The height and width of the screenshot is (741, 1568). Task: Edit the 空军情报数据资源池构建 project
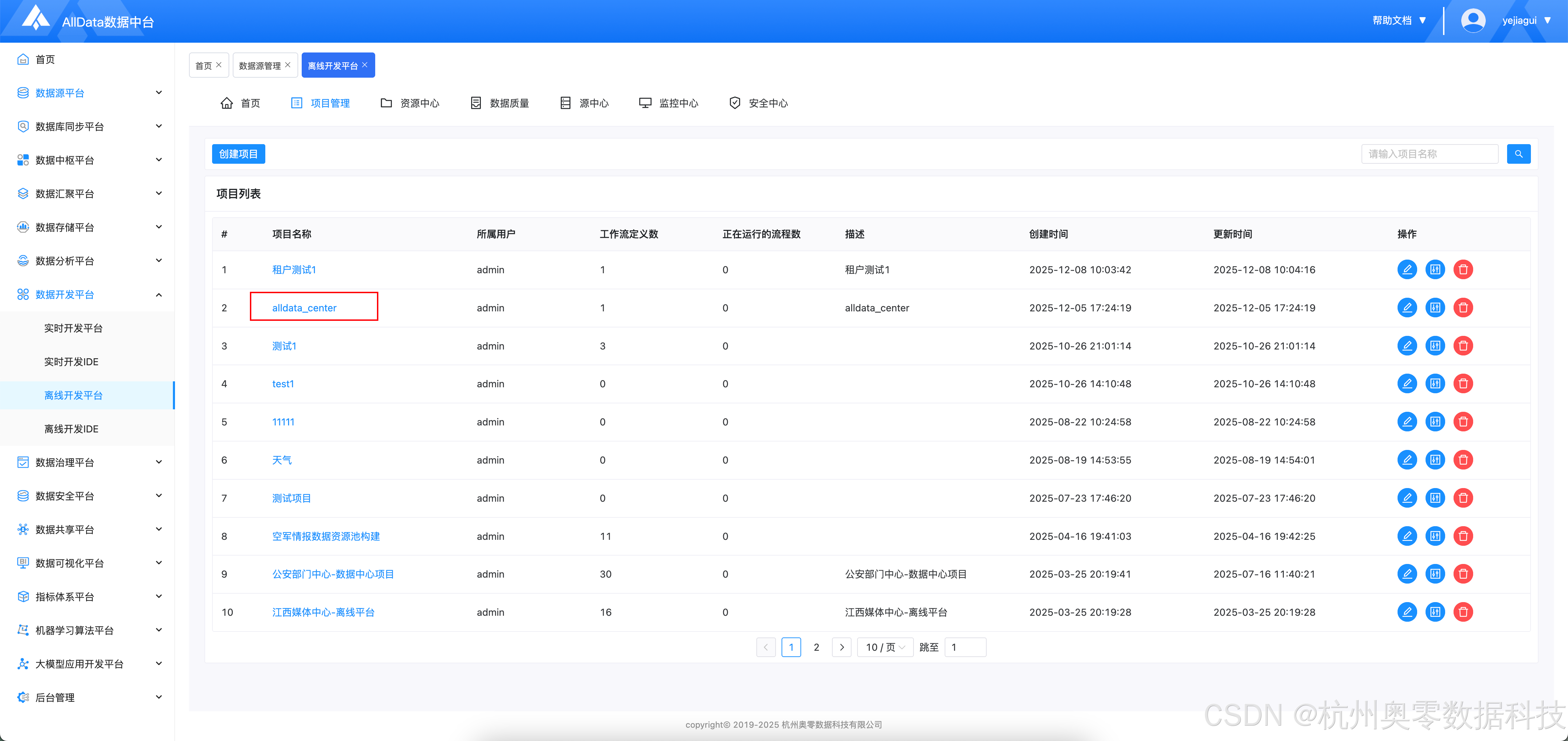coord(1407,536)
